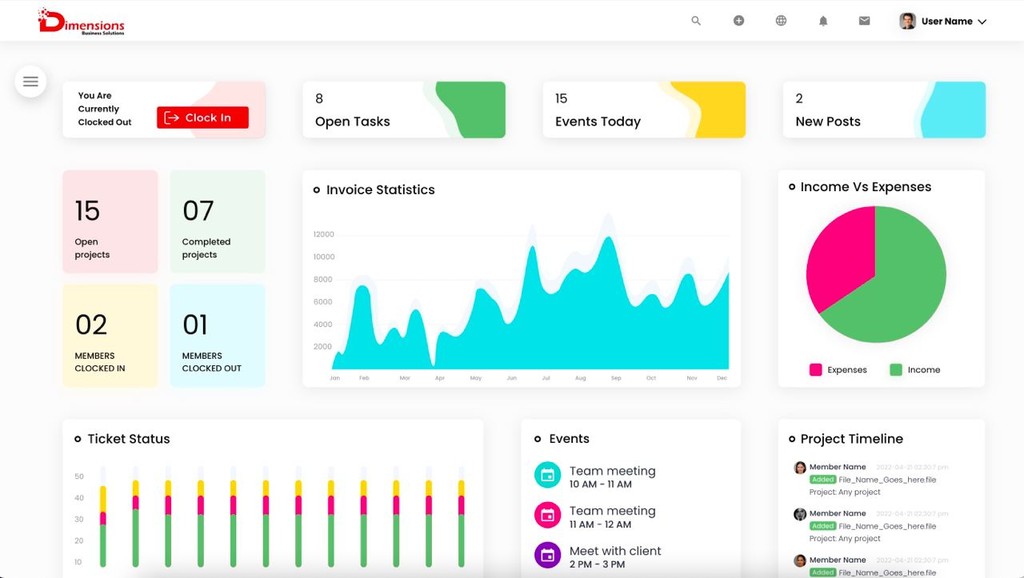
Task: Click the Project Timeline heading
Action: pos(852,439)
